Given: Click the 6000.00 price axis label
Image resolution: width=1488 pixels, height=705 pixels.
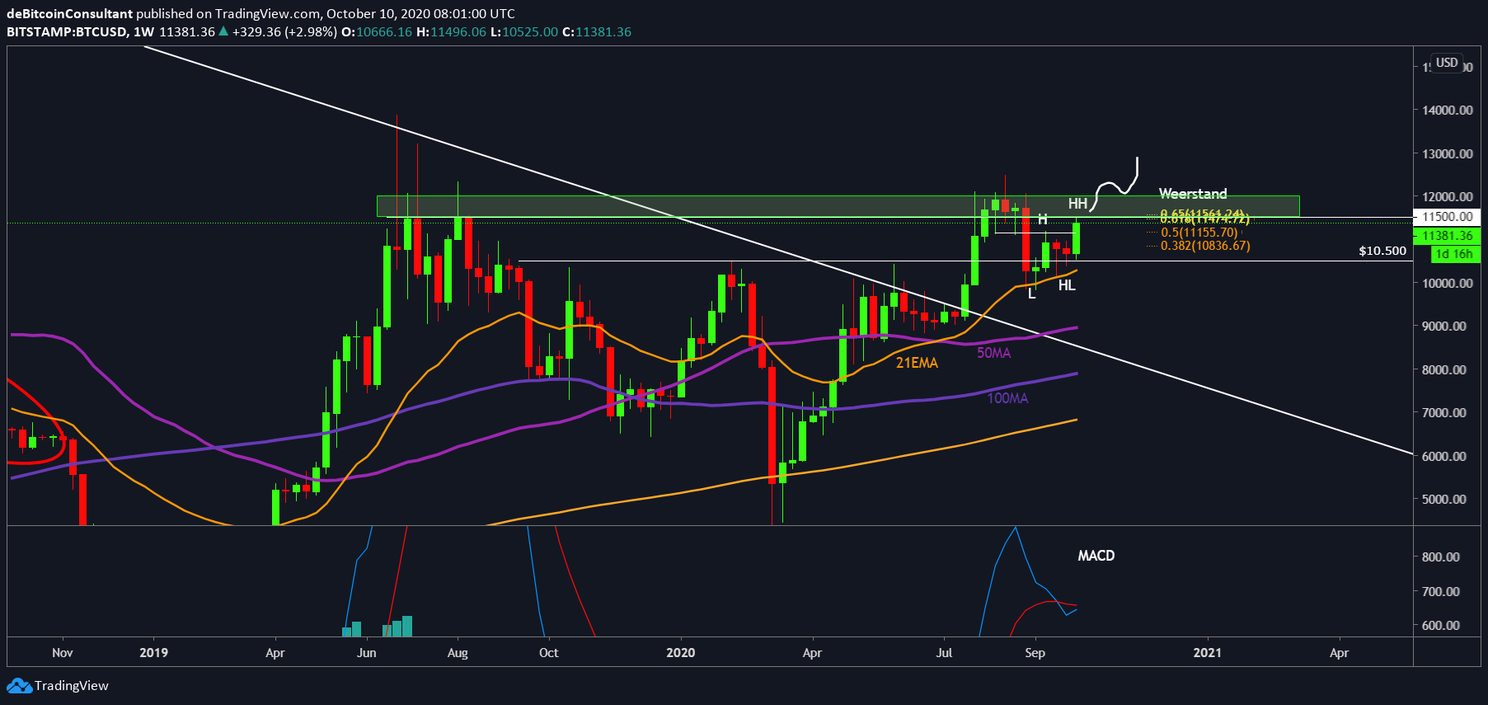Looking at the screenshot, I should coord(1446,456).
